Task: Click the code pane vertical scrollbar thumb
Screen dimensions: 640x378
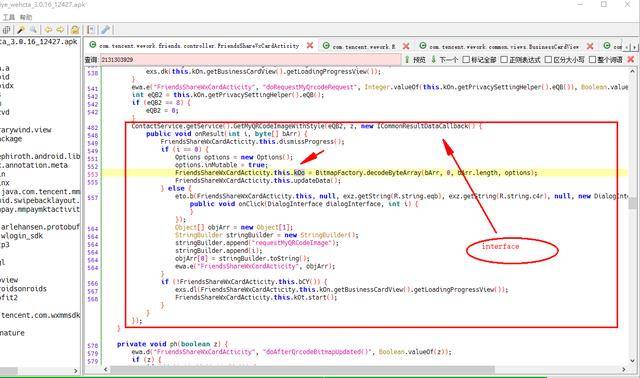Action: (x=632, y=203)
